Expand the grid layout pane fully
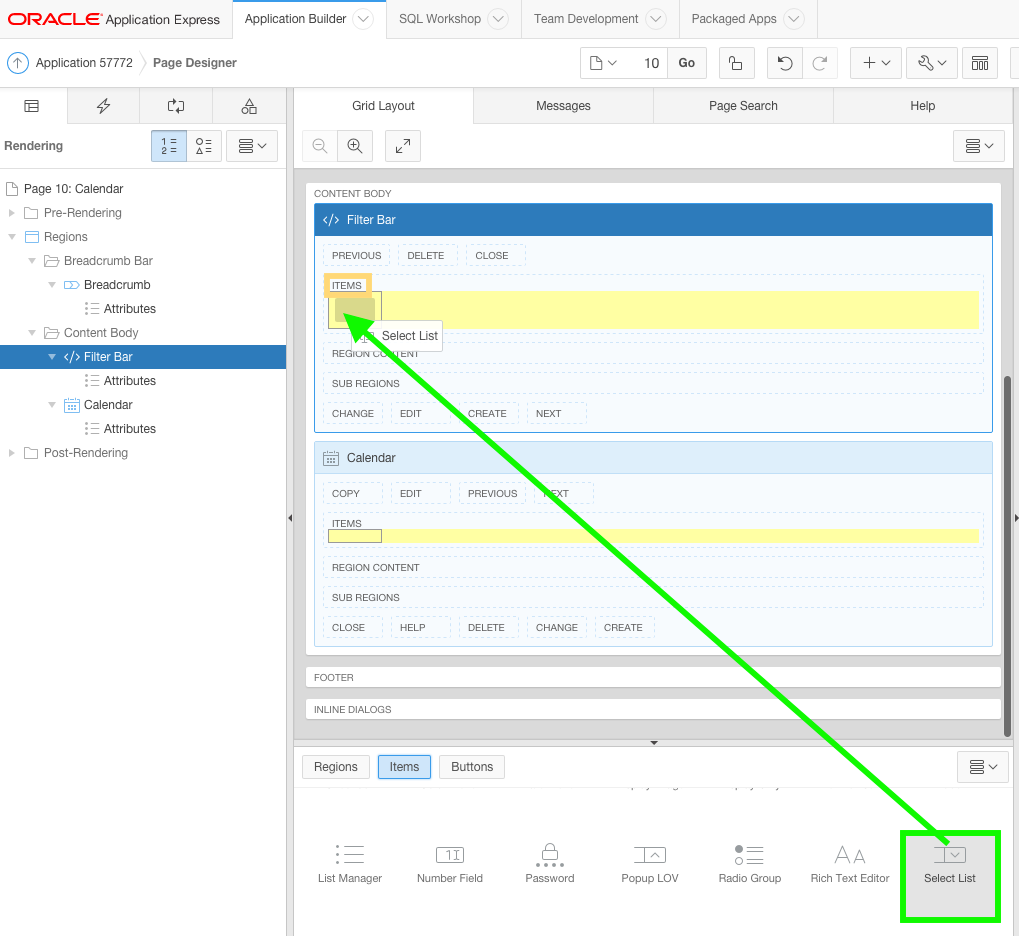1019x936 pixels. point(403,146)
